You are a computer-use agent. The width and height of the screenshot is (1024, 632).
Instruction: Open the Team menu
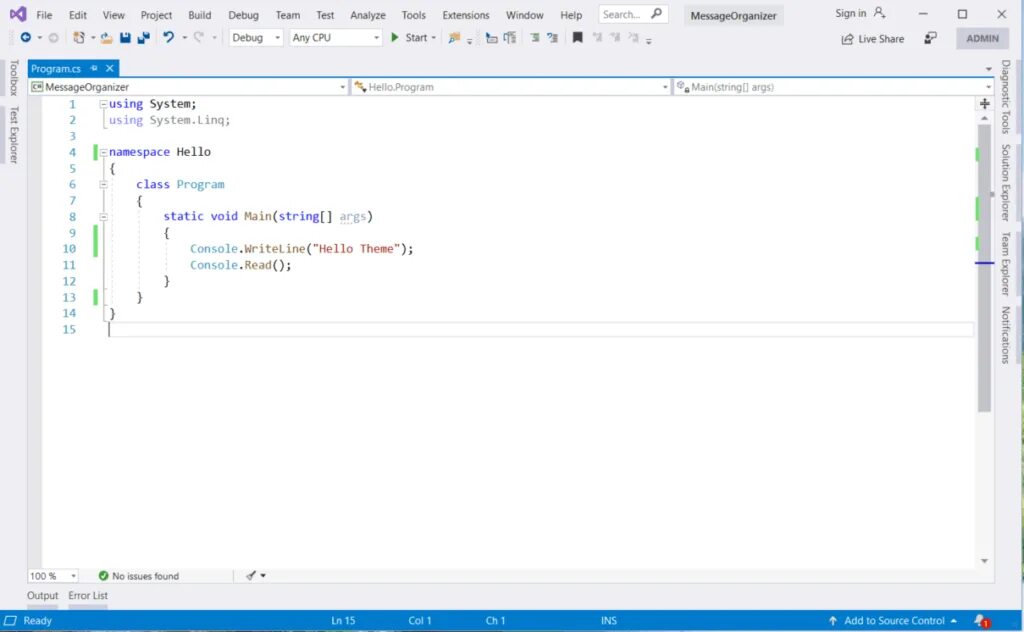tap(287, 15)
